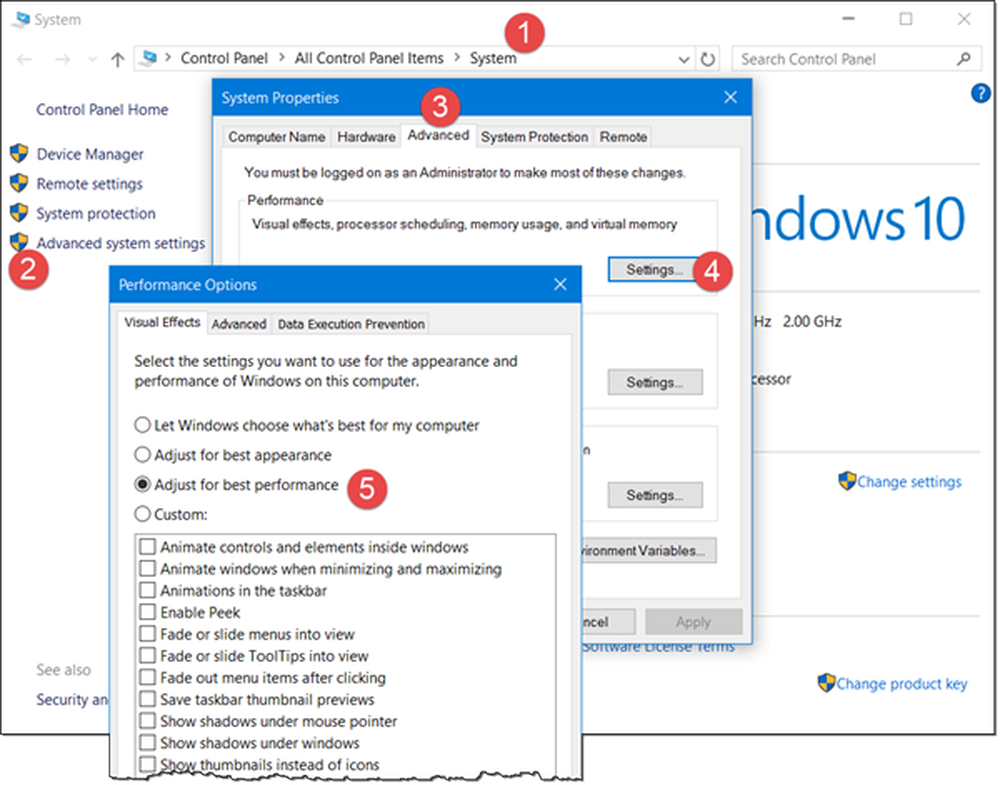Click the System title bar icon

(20, 19)
